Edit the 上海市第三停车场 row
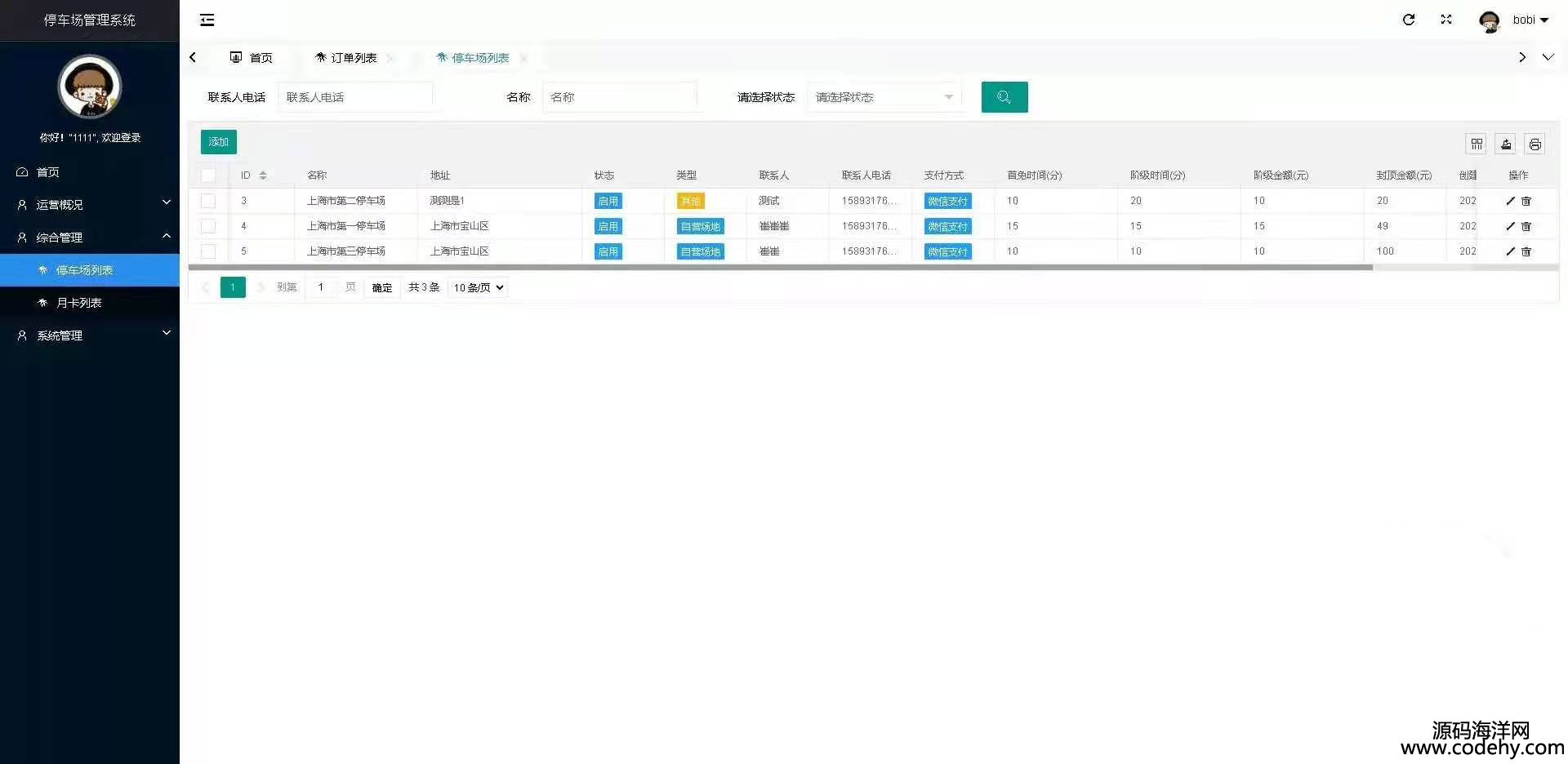The width and height of the screenshot is (1568, 764). 1510,251
